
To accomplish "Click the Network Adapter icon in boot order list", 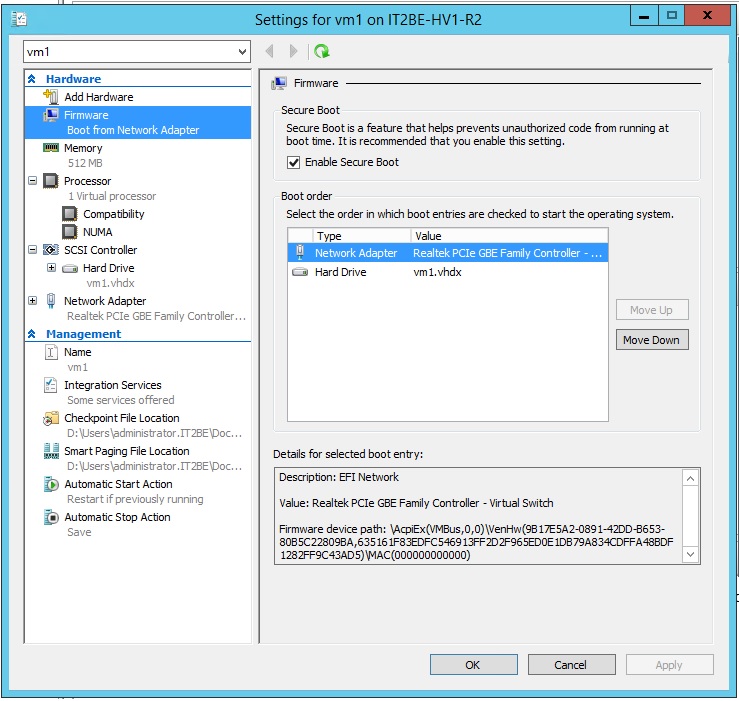I will pos(300,252).
